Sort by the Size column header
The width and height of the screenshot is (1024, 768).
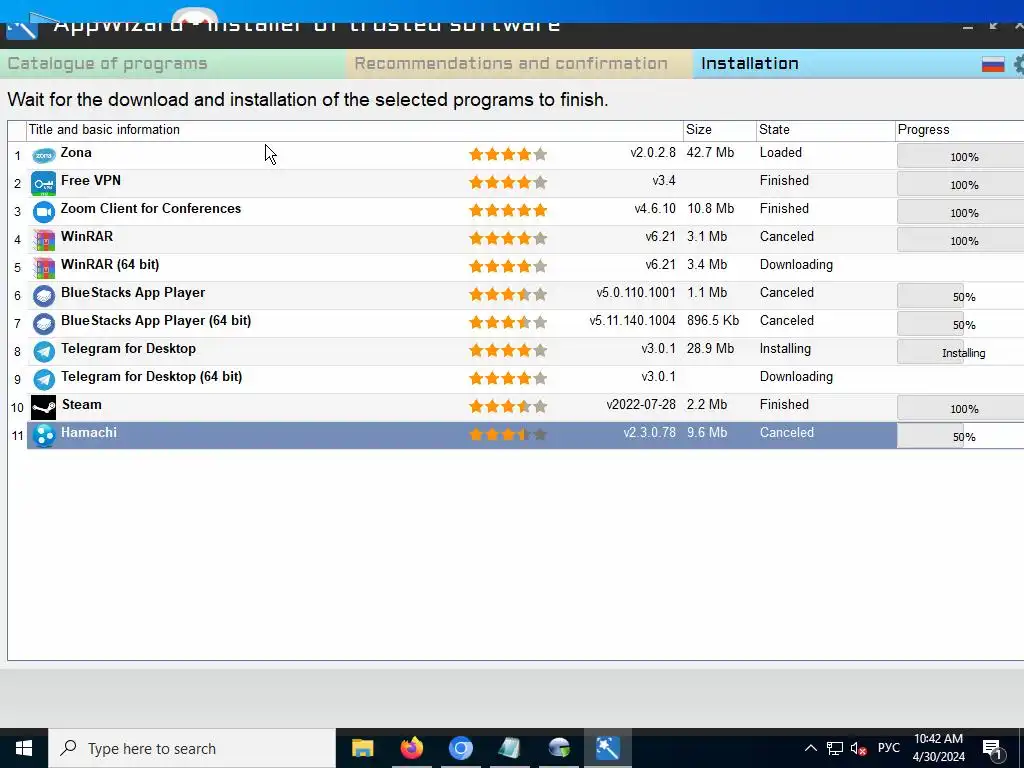[x=720, y=130]
